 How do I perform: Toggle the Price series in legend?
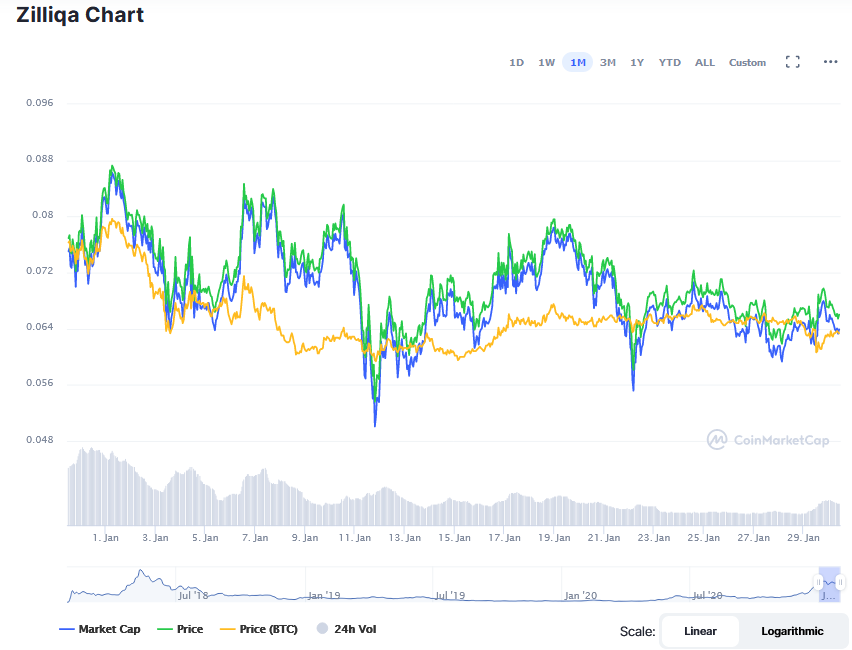coord(180,629)
